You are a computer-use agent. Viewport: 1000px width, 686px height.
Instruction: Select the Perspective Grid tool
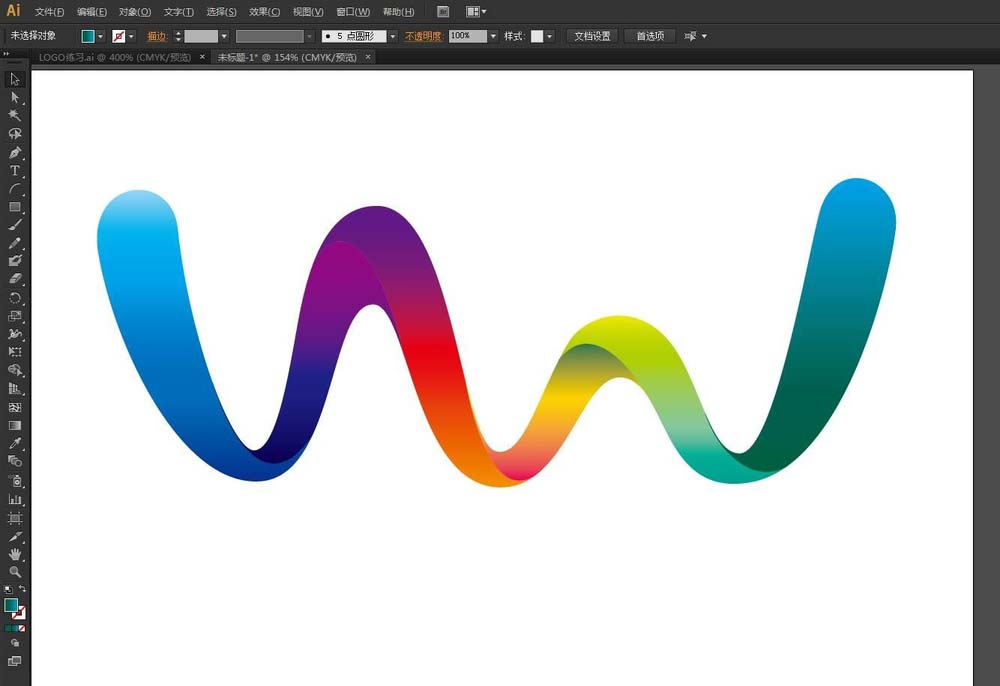(15, 389)
